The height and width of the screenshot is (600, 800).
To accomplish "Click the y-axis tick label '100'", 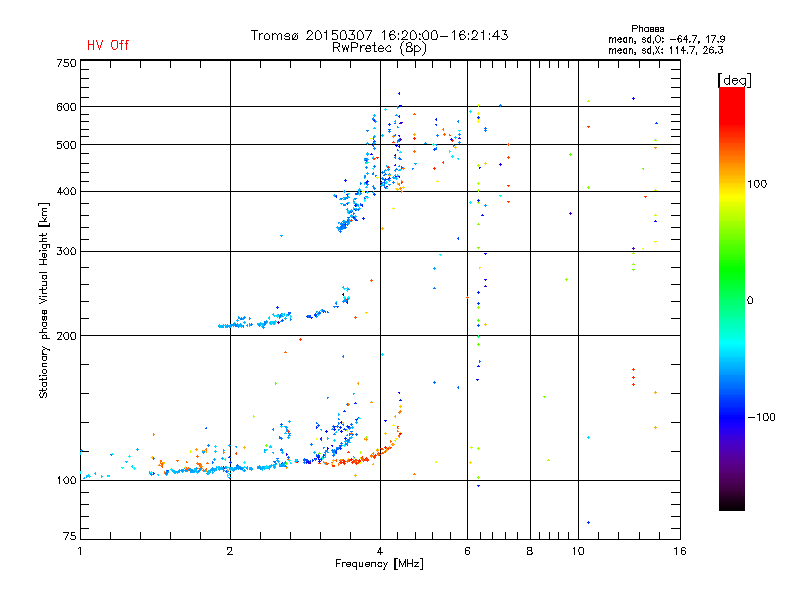I will (x=66, y=481).
